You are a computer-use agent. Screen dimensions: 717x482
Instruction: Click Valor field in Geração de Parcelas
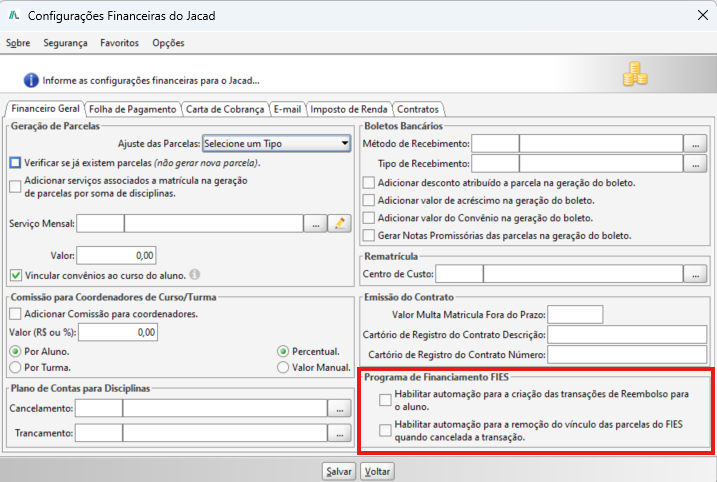116,255
